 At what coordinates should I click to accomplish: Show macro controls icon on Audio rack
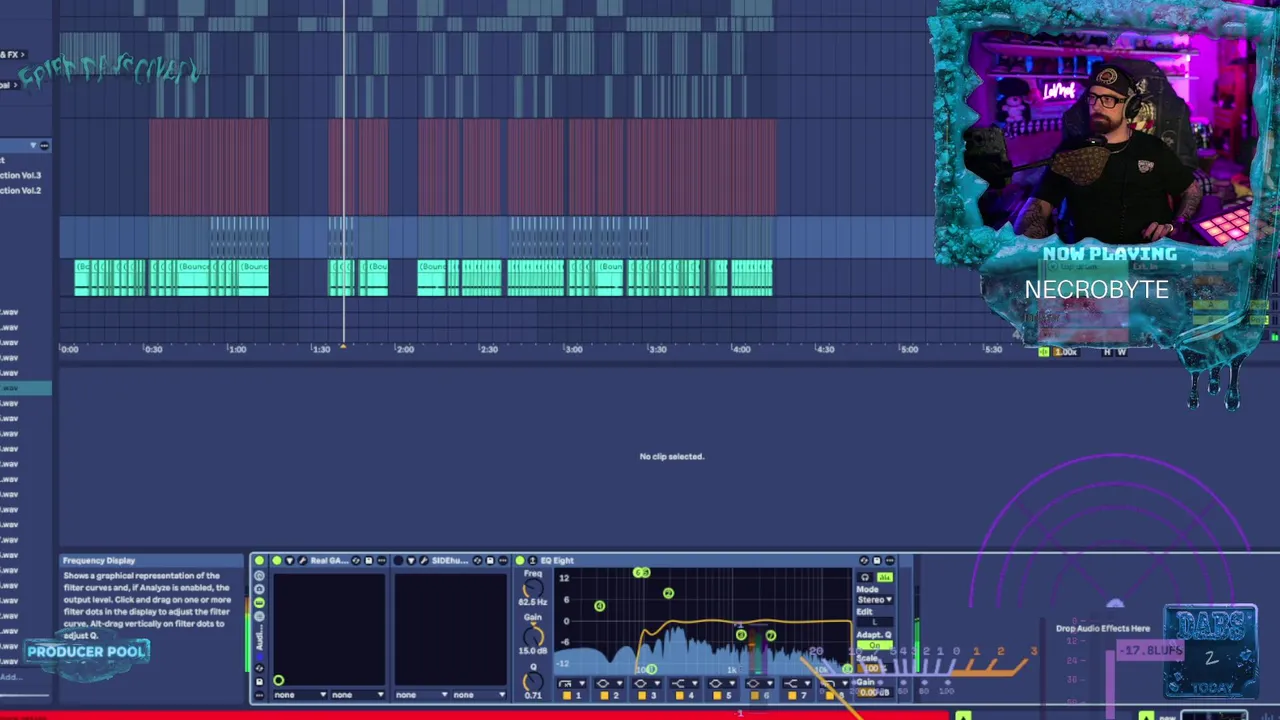coord(259,576)
